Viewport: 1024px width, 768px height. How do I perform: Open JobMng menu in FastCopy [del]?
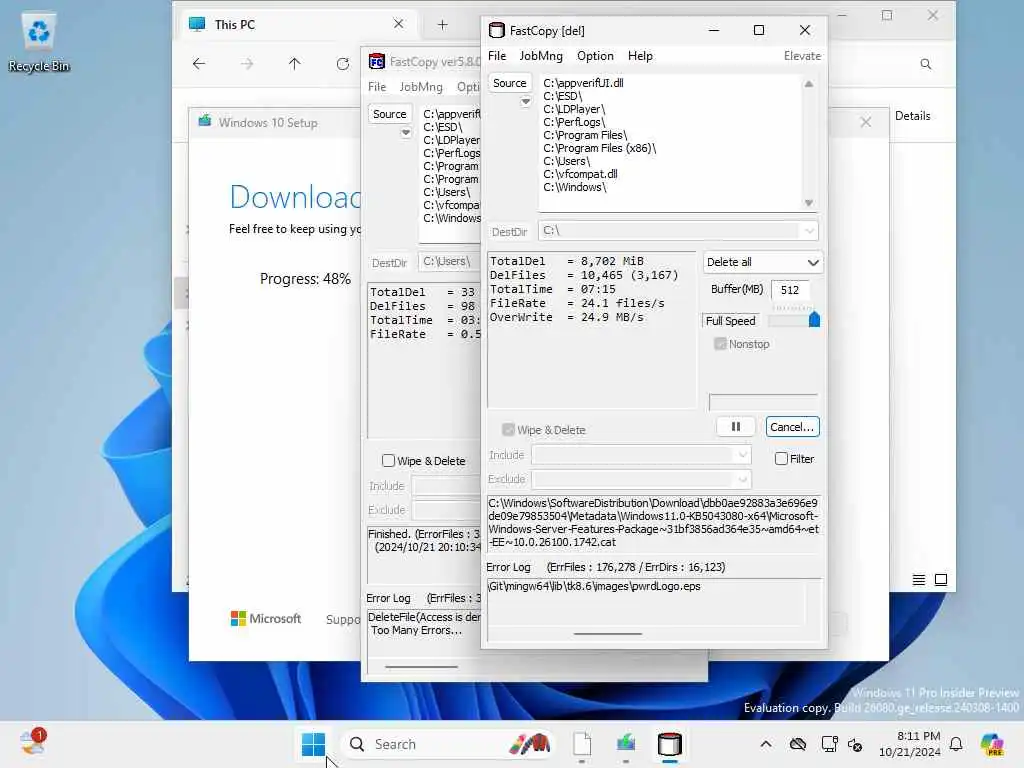coord(541,56)
